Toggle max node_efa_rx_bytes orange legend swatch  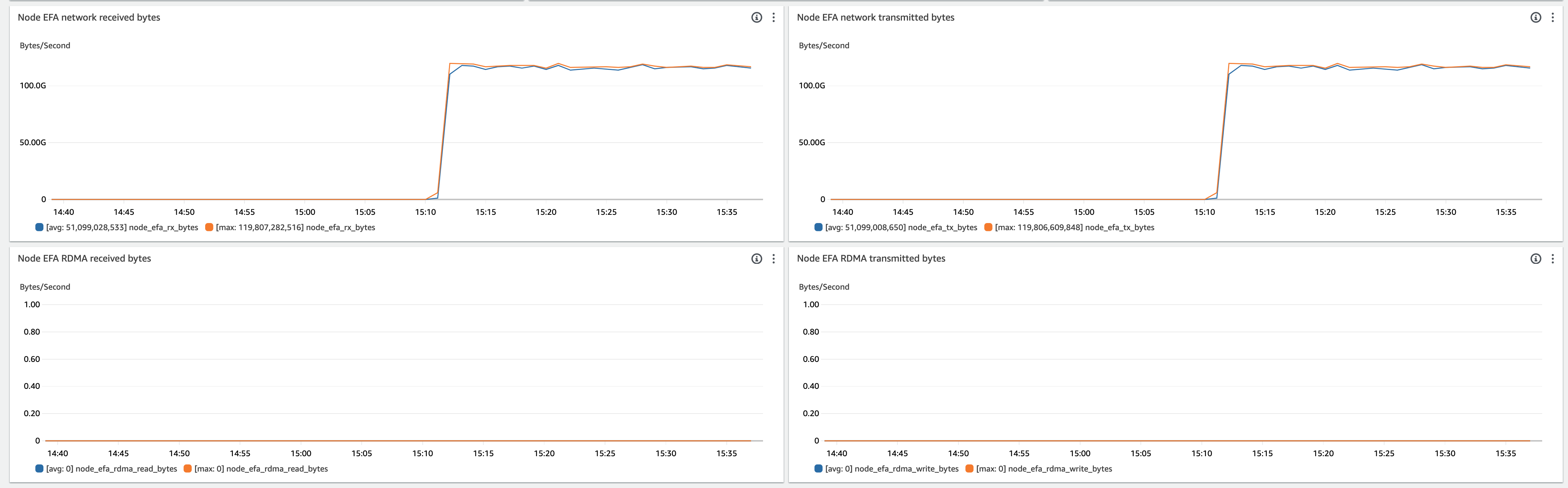coord(209,227)
